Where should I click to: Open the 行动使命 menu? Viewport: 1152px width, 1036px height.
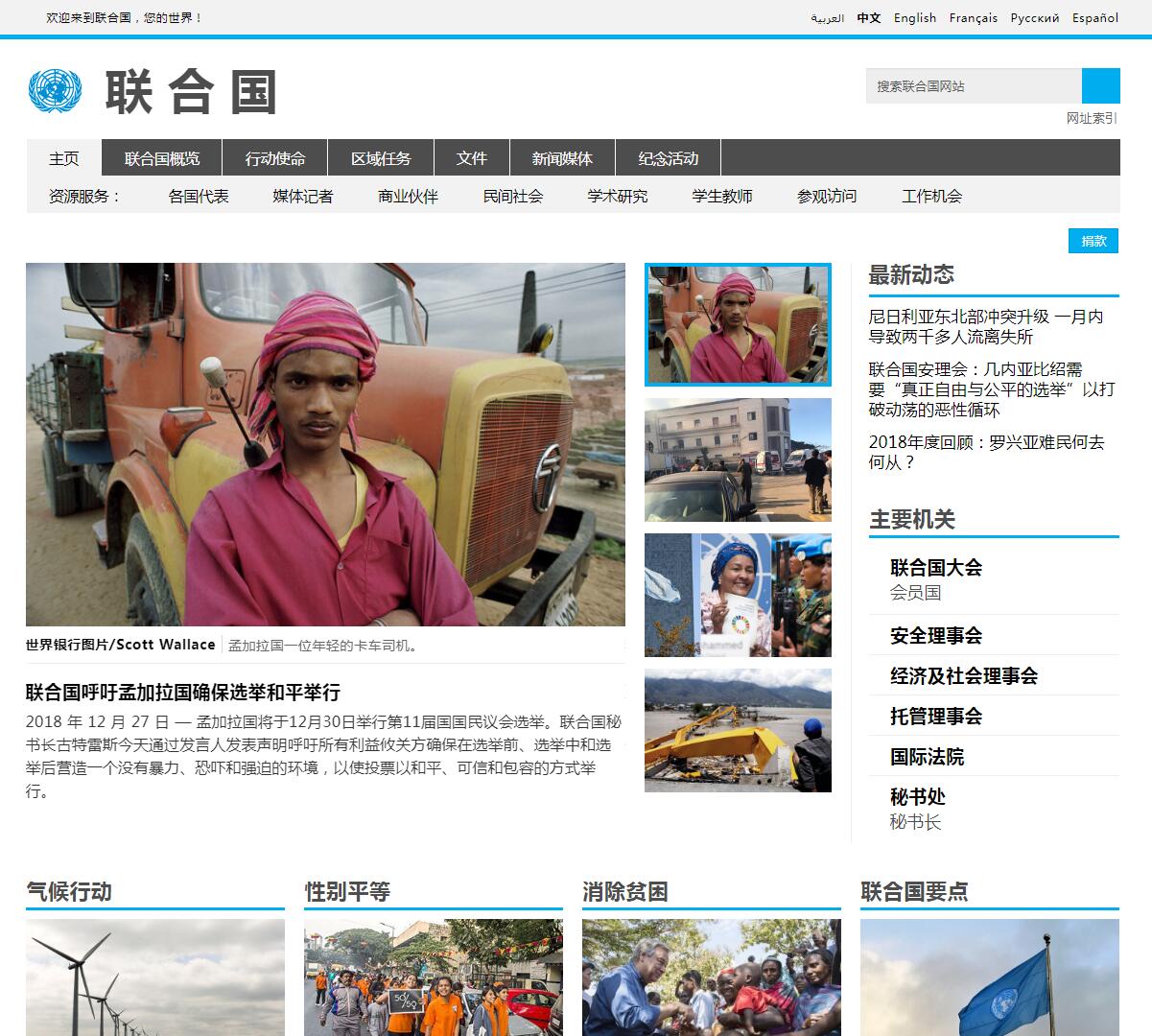pyautogui.click(x=275, y=158)
